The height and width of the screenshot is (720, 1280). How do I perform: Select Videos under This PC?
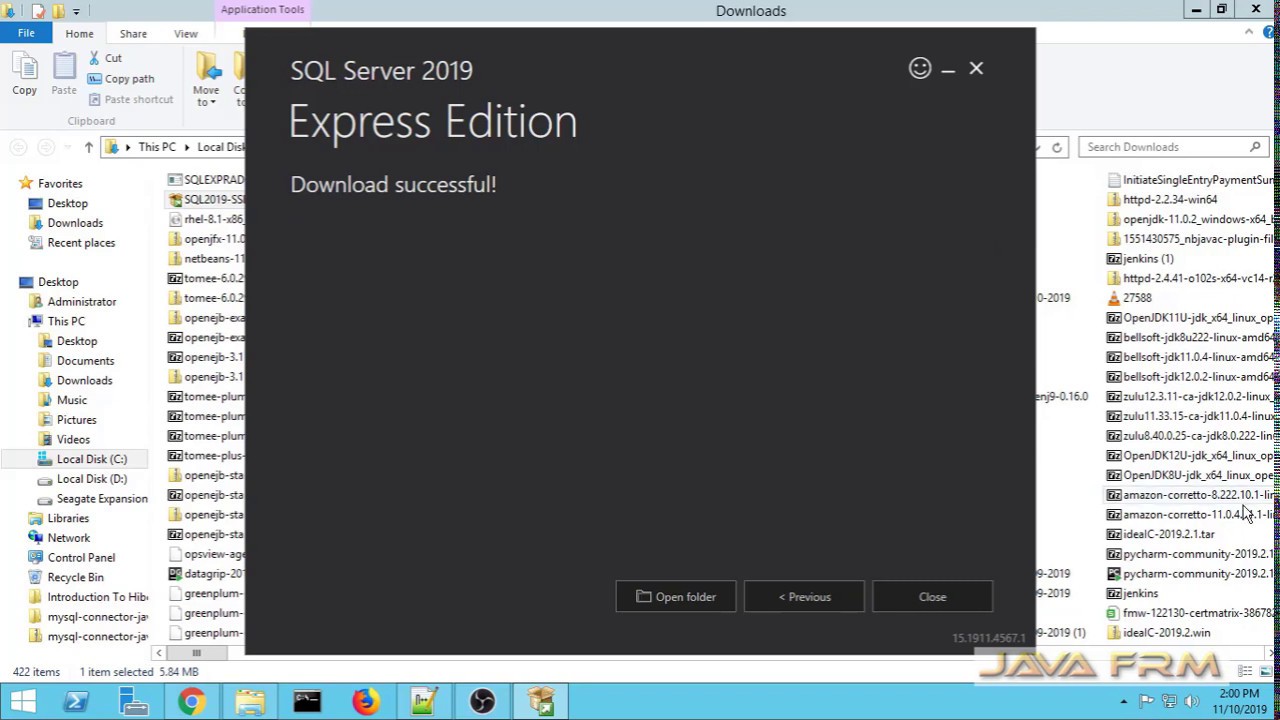(x=73, y=440)
